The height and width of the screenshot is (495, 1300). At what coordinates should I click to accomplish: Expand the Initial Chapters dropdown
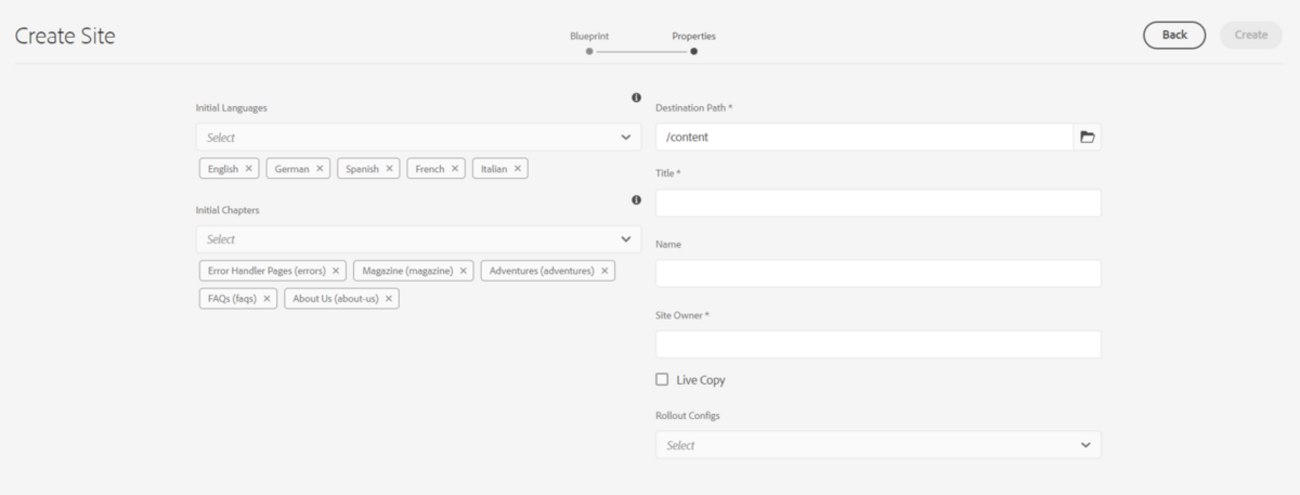pyautogui.click(x=625, y=239)
